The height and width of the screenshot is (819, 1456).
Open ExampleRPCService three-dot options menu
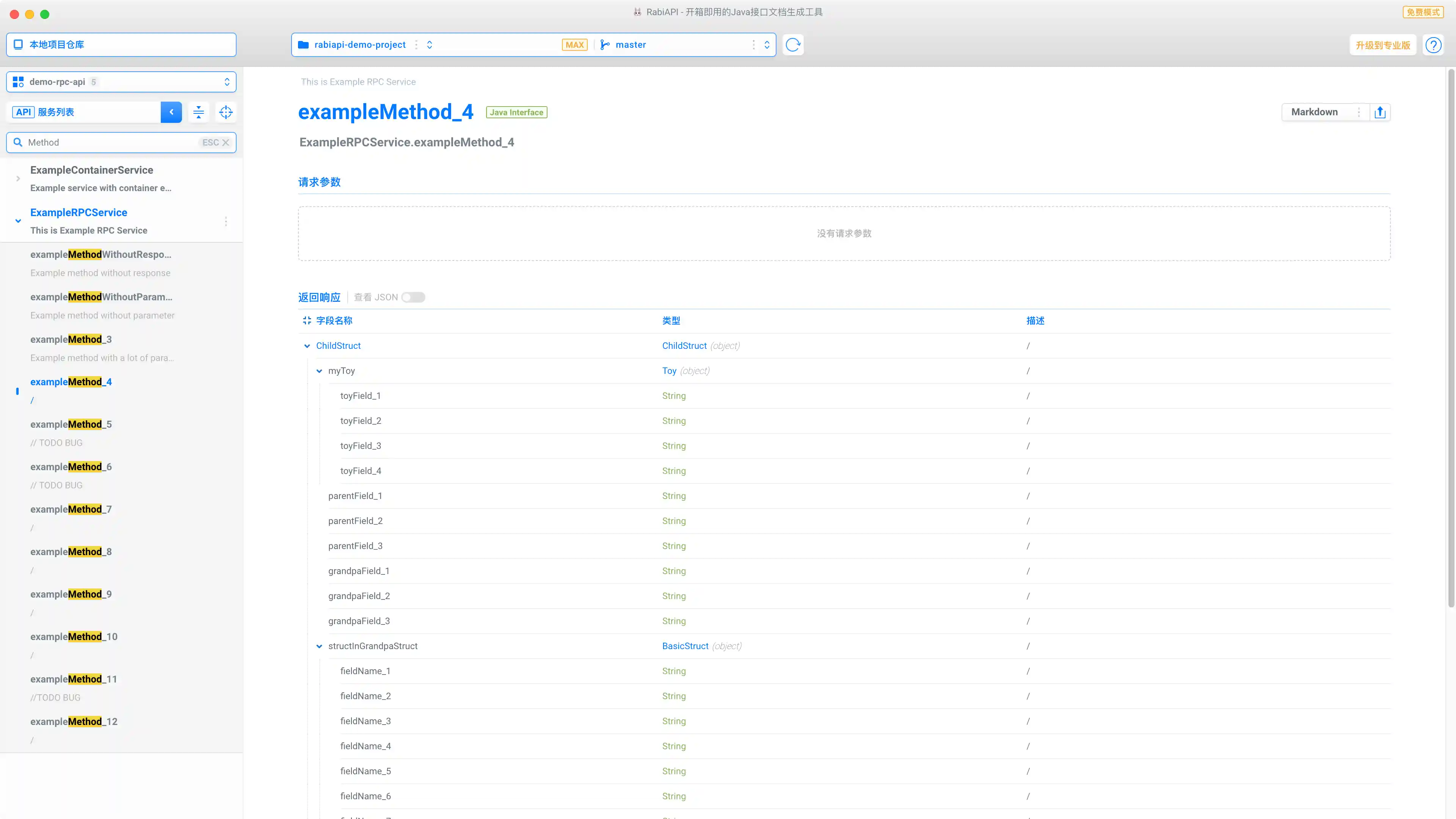(226, 221)
